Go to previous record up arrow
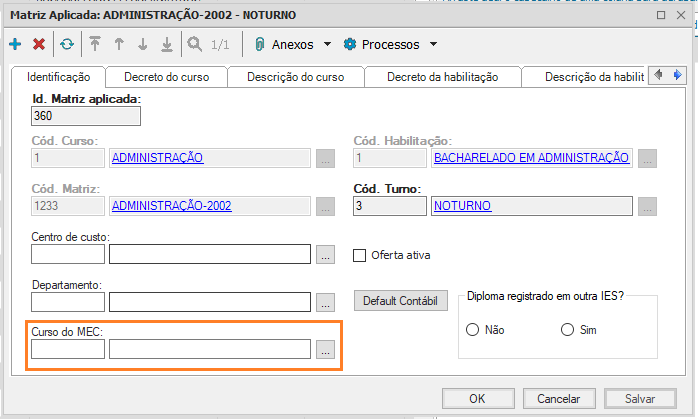Viewport: 698px width, 419px height. coord(119,44)
